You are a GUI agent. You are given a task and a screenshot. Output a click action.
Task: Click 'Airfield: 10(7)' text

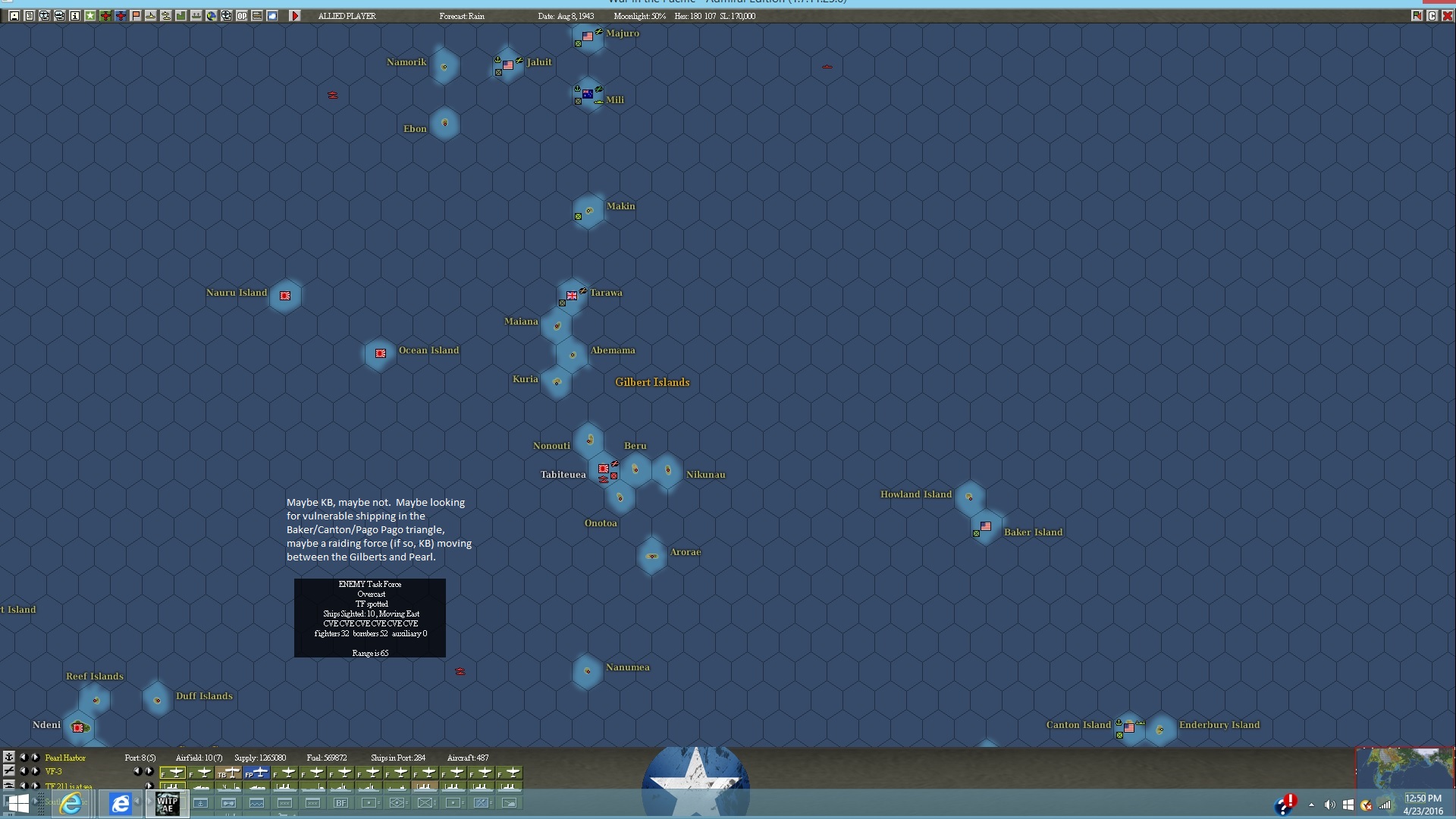[x=199, y=758]
